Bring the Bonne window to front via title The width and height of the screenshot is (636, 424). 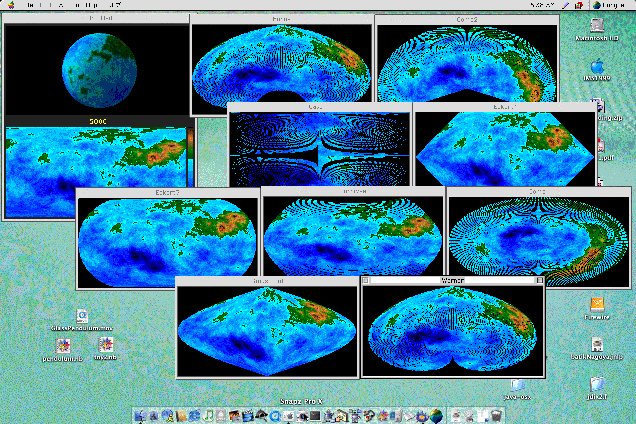pyautogui.click(x=281, y=19)
